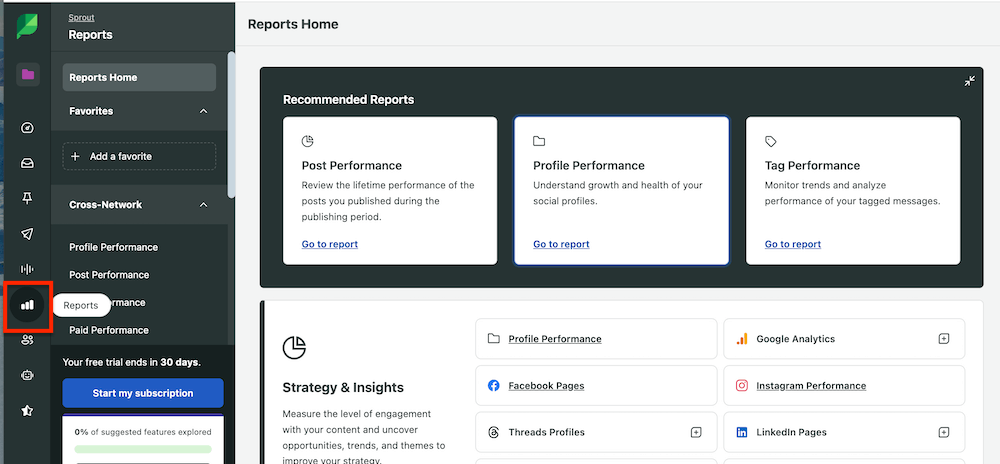Click the Reports tooltip label
The height and width of the screenshot is (464, 1000).
coord(81,305)
